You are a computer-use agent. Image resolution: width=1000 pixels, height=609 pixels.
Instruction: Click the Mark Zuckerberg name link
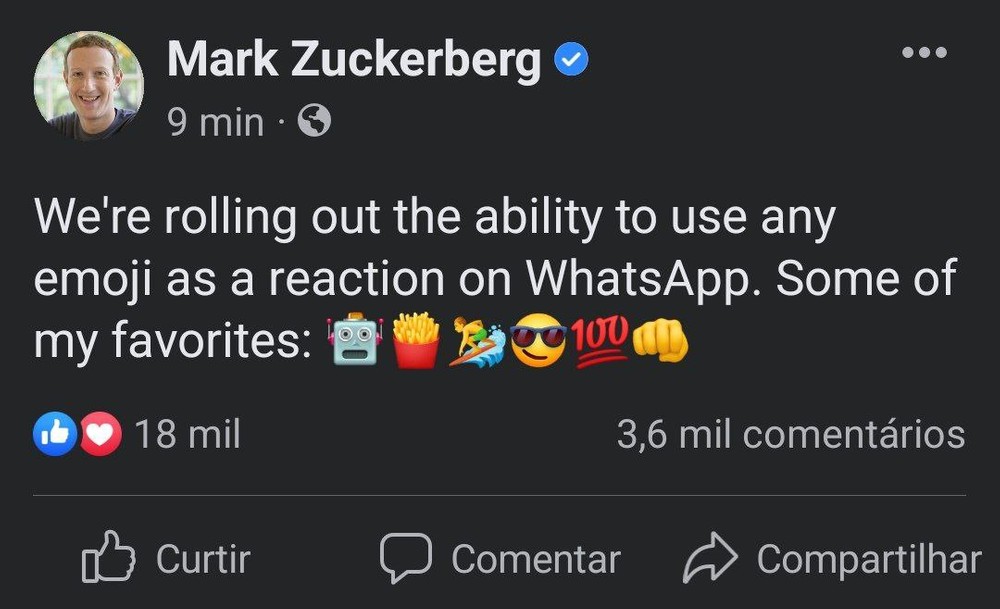353,61
